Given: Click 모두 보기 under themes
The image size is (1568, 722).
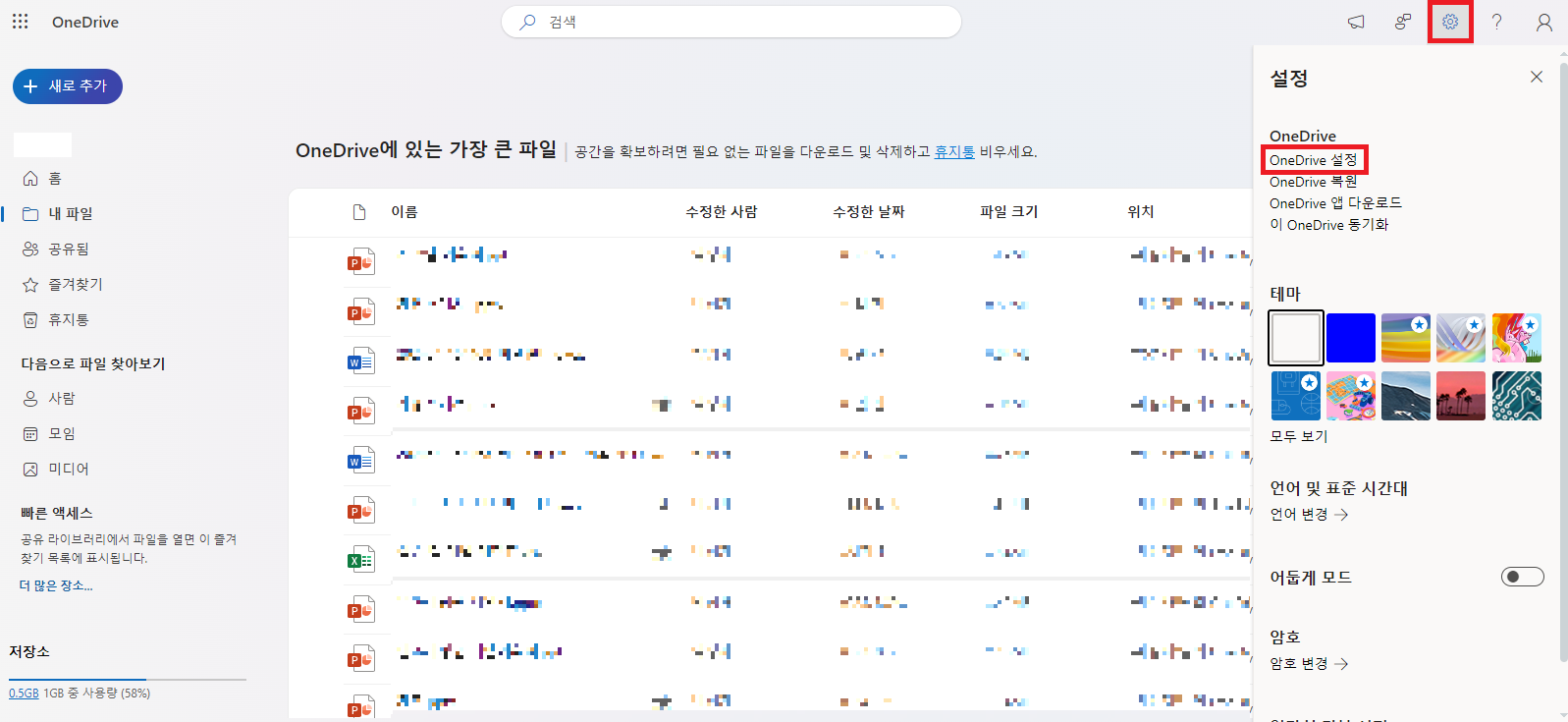Looking at the screenshot, I should [1299, 436].
